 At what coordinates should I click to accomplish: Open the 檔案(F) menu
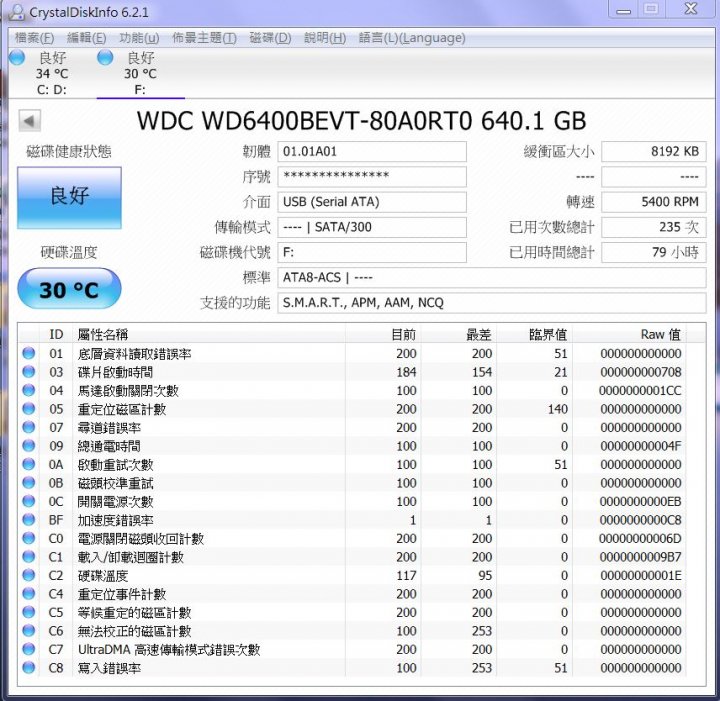(34, 38)
